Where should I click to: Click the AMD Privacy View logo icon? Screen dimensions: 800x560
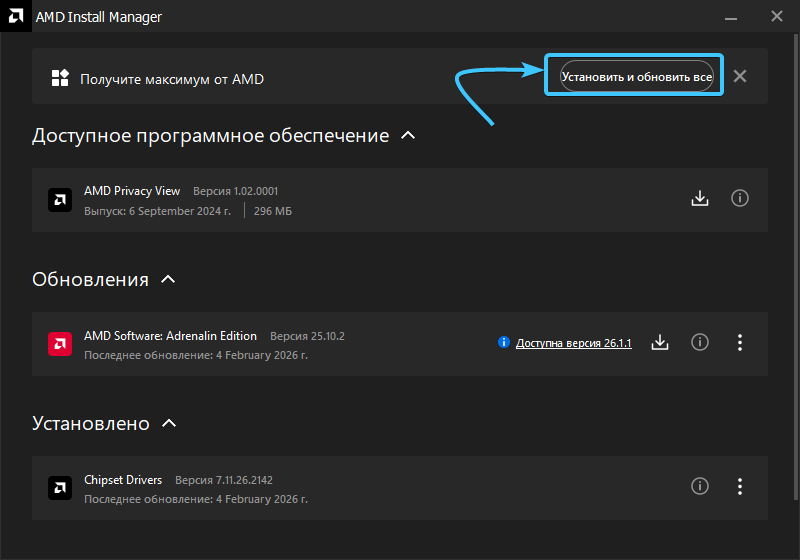pos(60,199)
